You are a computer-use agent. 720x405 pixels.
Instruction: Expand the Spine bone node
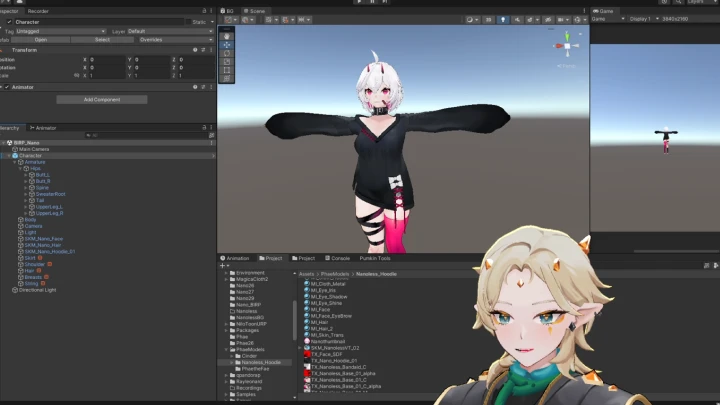26,188
